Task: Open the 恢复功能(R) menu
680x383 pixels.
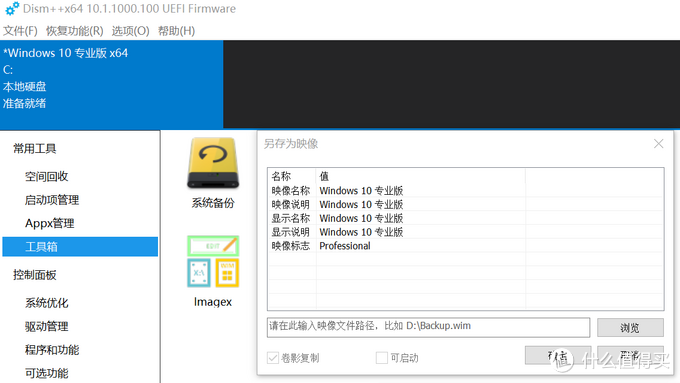Action: (75, 31)
